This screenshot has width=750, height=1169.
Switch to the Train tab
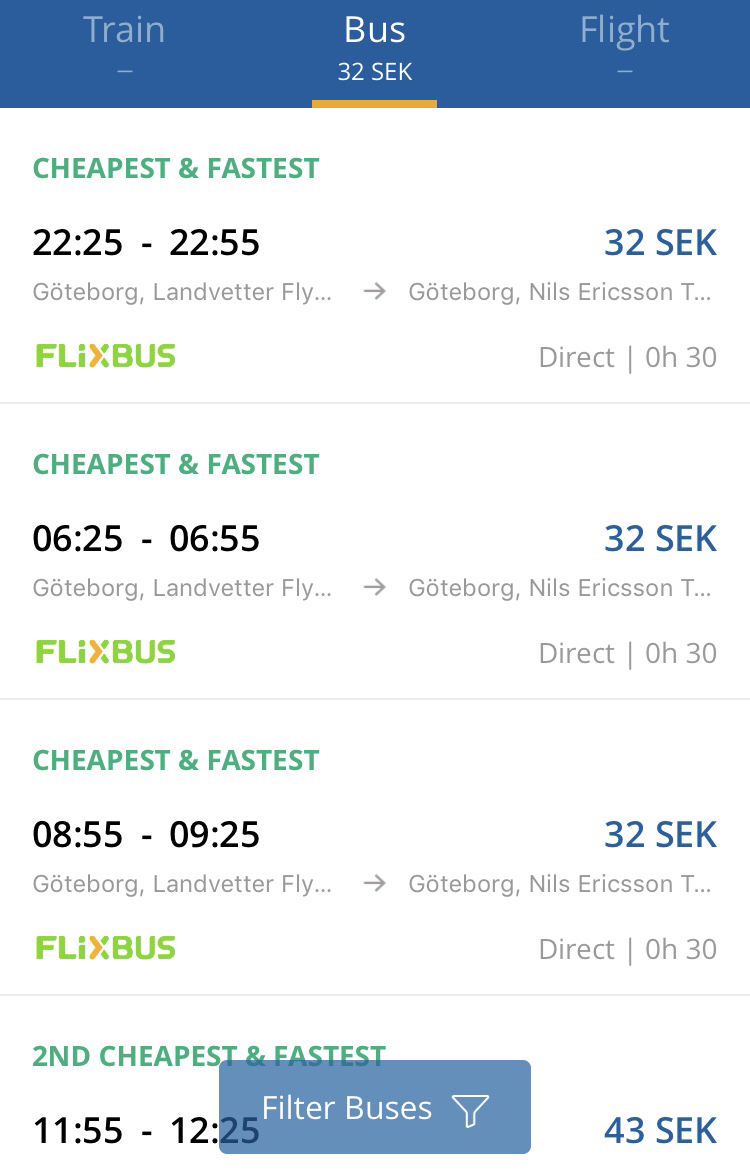click(124, 45)
